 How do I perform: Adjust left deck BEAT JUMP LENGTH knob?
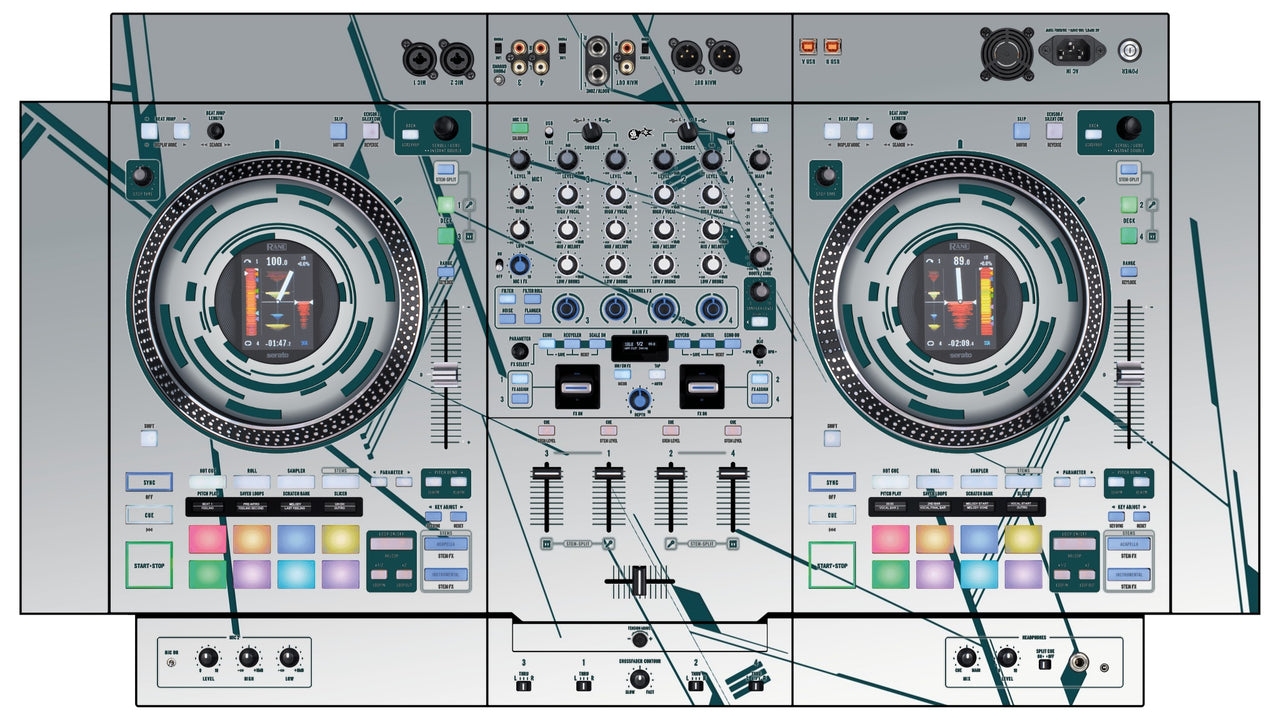(x=215, y=131)
